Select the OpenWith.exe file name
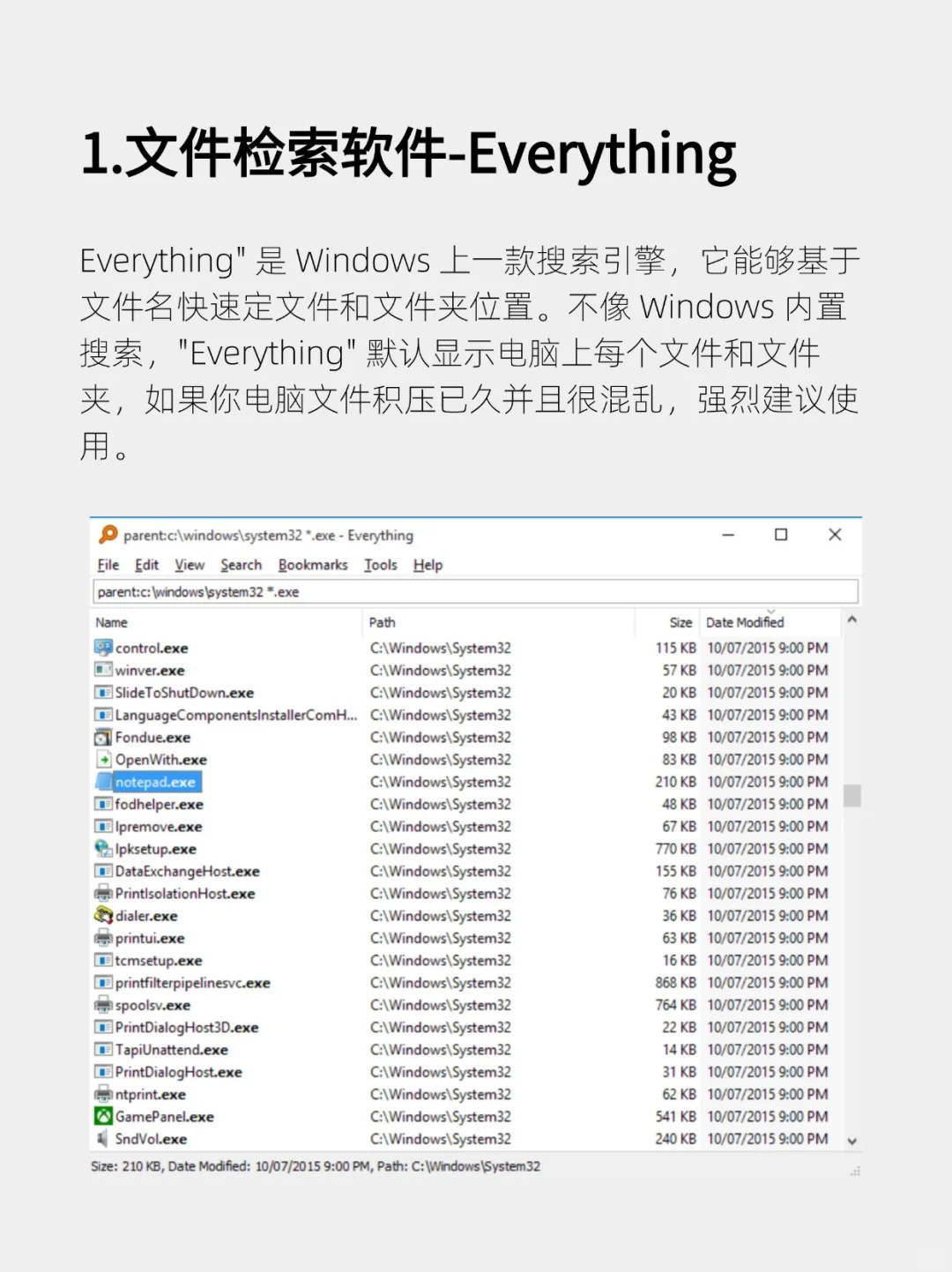 click(160, 760)
